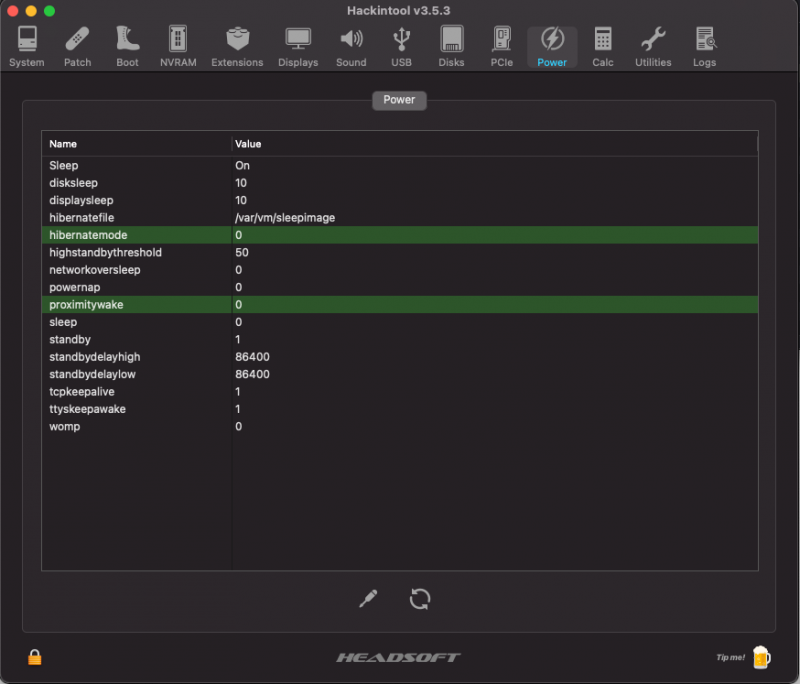Click the /var/vm/sleepimage value
The image size is (800, 684).
[x=285, y=218]
